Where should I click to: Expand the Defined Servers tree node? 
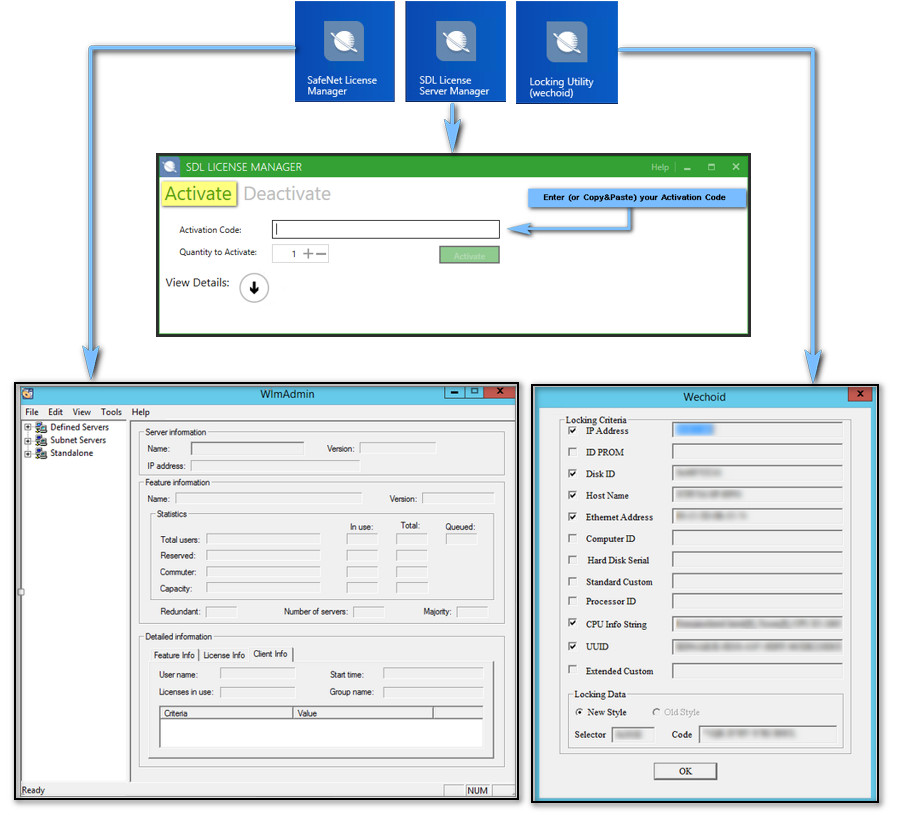tap(27, 427)
